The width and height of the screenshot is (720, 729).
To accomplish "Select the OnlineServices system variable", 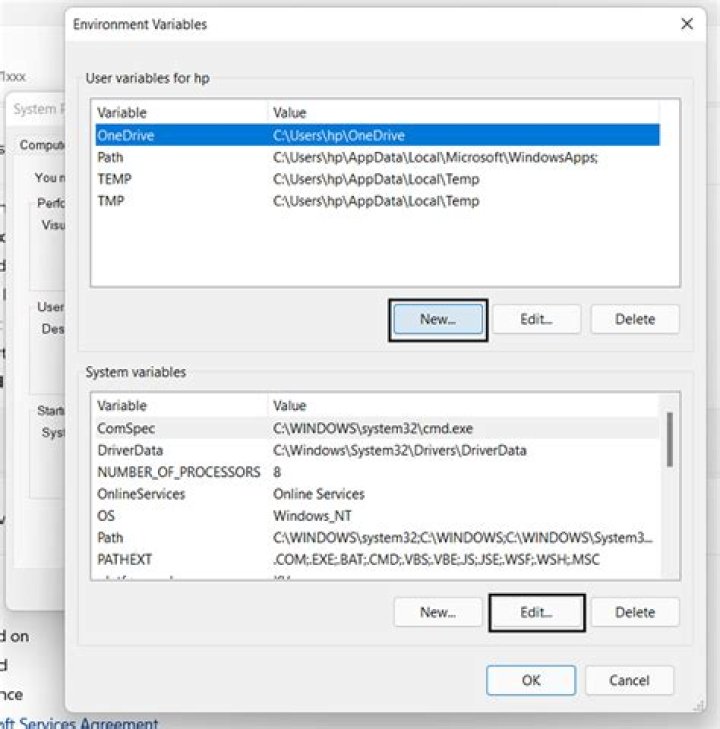I will pos(377,494).
